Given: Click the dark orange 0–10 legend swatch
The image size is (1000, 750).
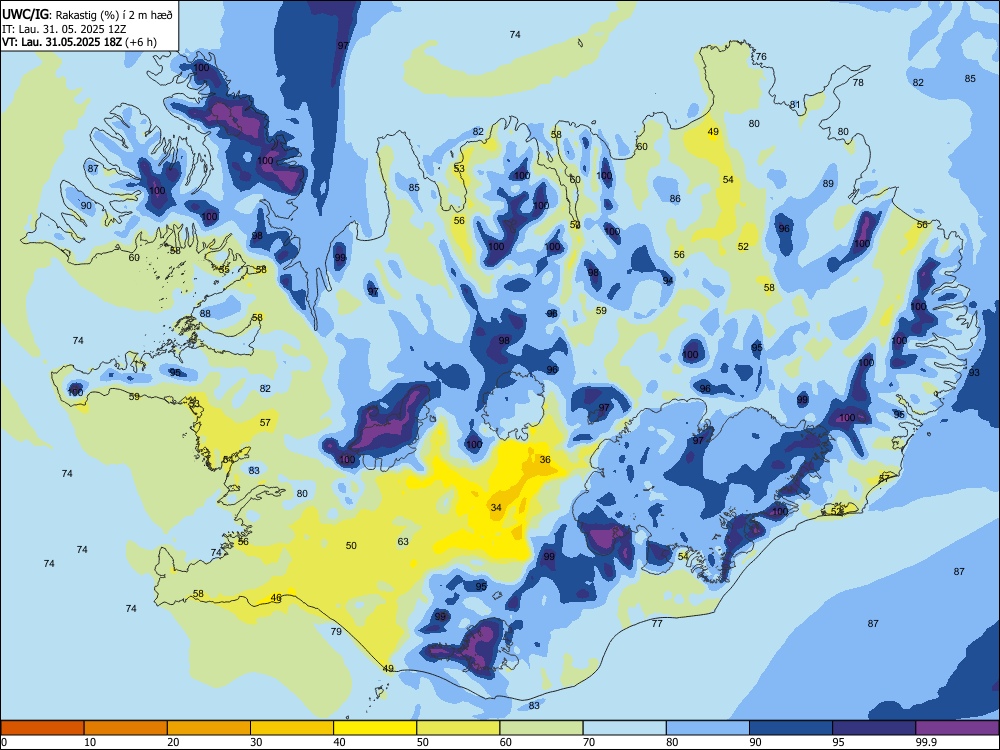Looking at the screenshot, I should [43, 728].
